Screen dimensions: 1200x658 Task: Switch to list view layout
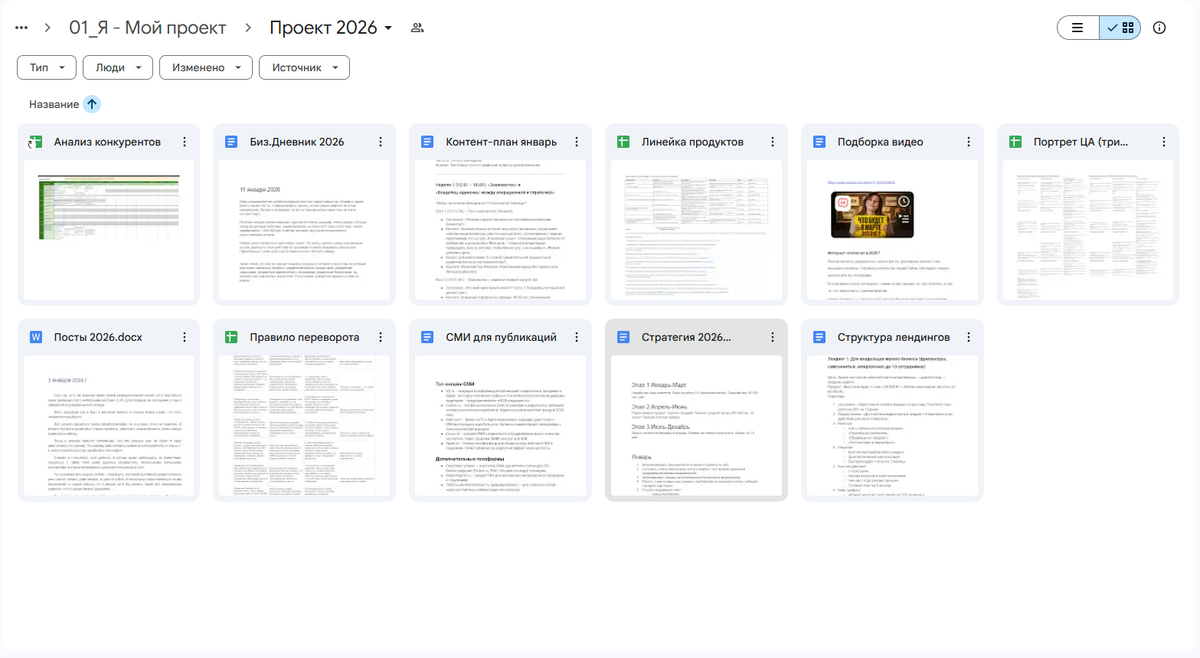(x=1078, y=28)
